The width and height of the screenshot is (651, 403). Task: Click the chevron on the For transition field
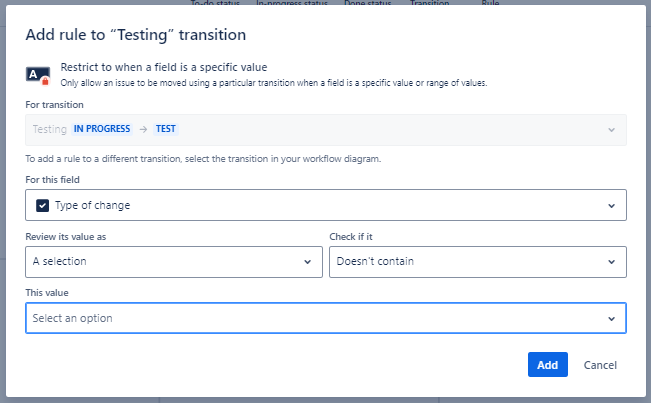pos(611,130)
